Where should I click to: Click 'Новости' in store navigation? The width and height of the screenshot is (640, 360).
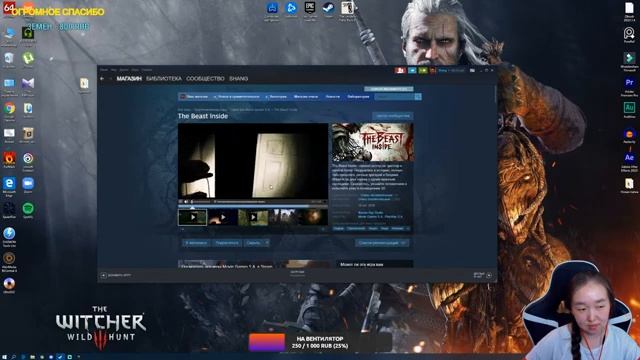tap(333, 97)
